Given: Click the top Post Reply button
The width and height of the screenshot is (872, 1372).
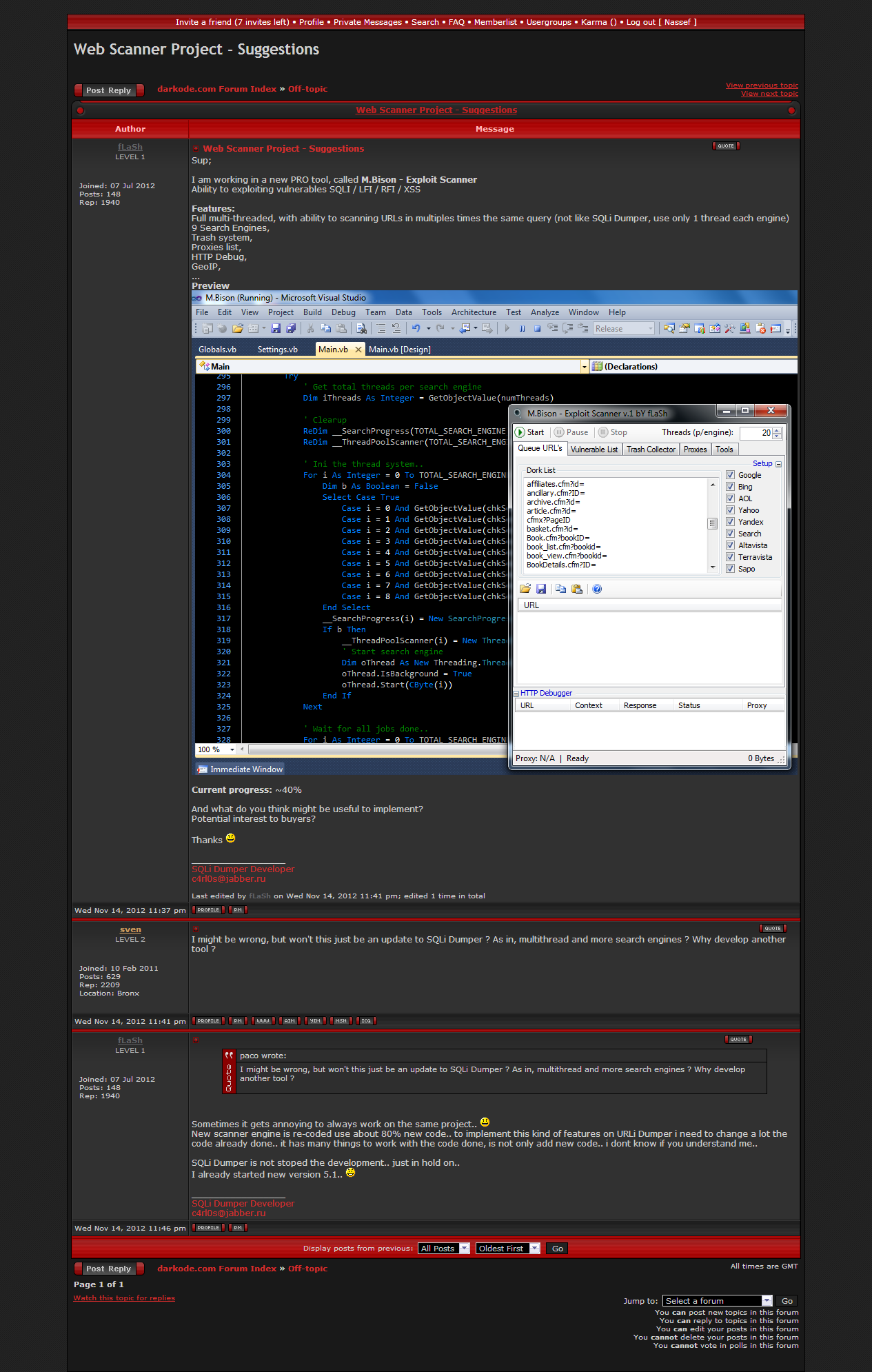Looking at the screenshot, I should (109, 90).
